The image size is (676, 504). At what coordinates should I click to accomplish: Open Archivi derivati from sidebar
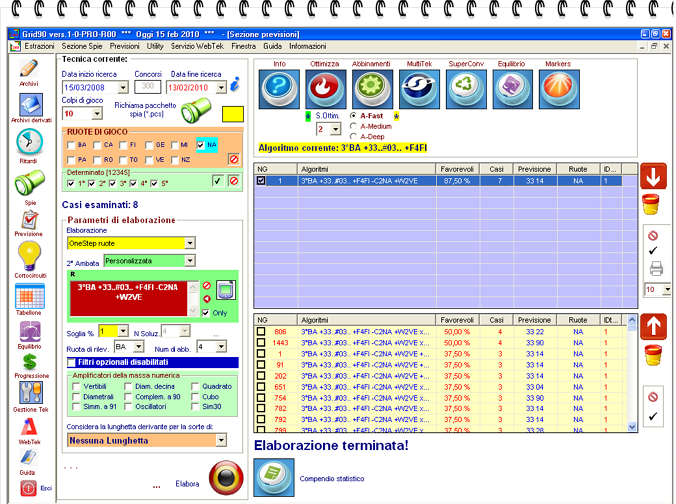[x=30, y=105]
